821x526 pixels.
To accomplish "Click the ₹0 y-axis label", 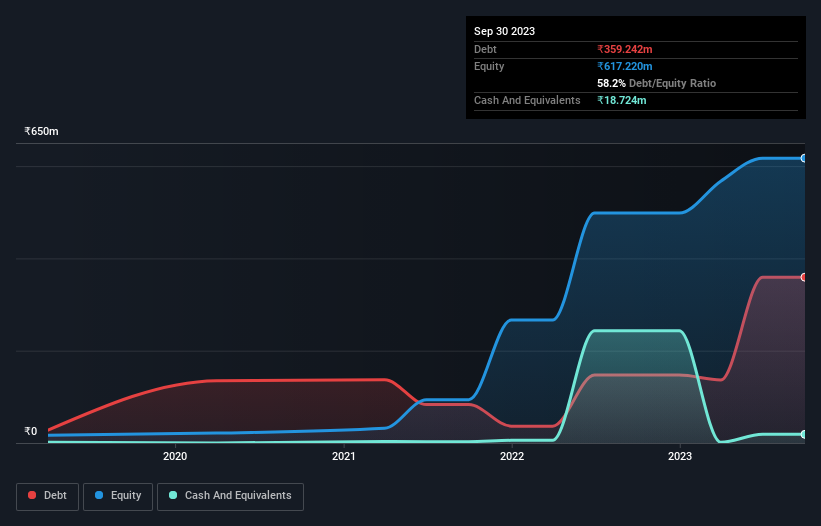I will 31,431.
